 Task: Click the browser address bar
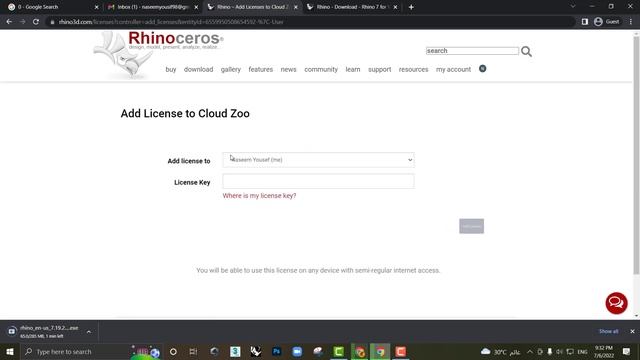pos(310,22)
